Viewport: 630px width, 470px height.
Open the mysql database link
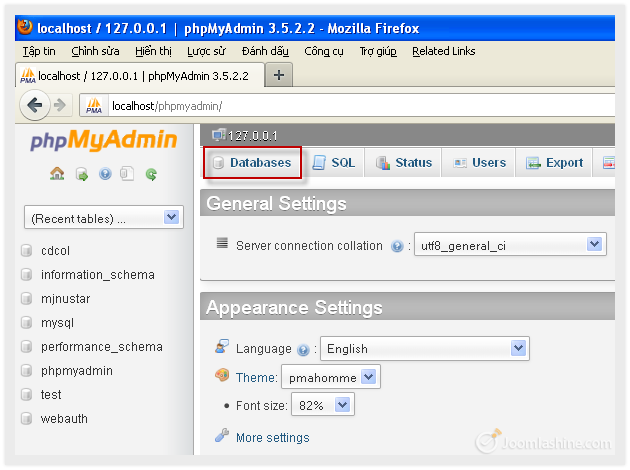pos(57,323)
